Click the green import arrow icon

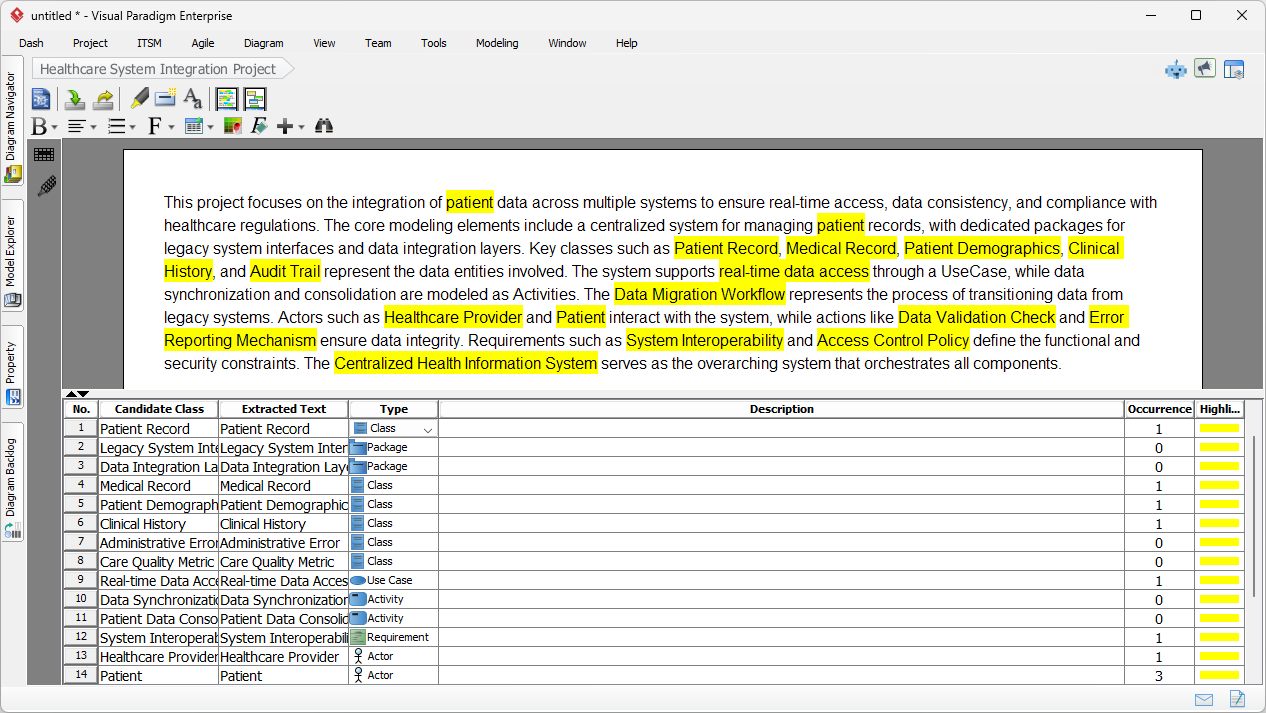click(74, 98)
